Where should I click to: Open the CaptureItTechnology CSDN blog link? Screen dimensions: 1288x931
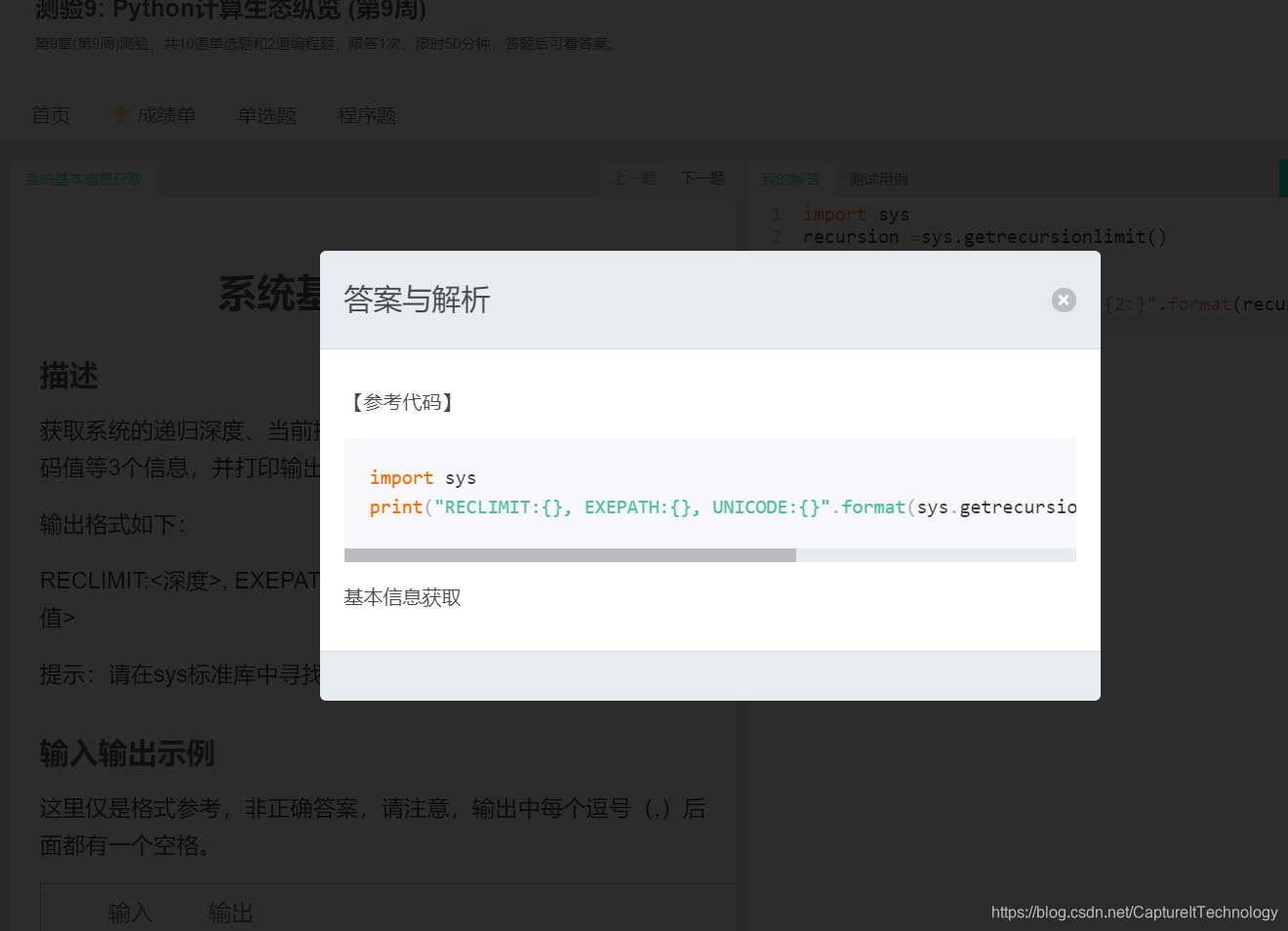click(x=1135, y=912)
